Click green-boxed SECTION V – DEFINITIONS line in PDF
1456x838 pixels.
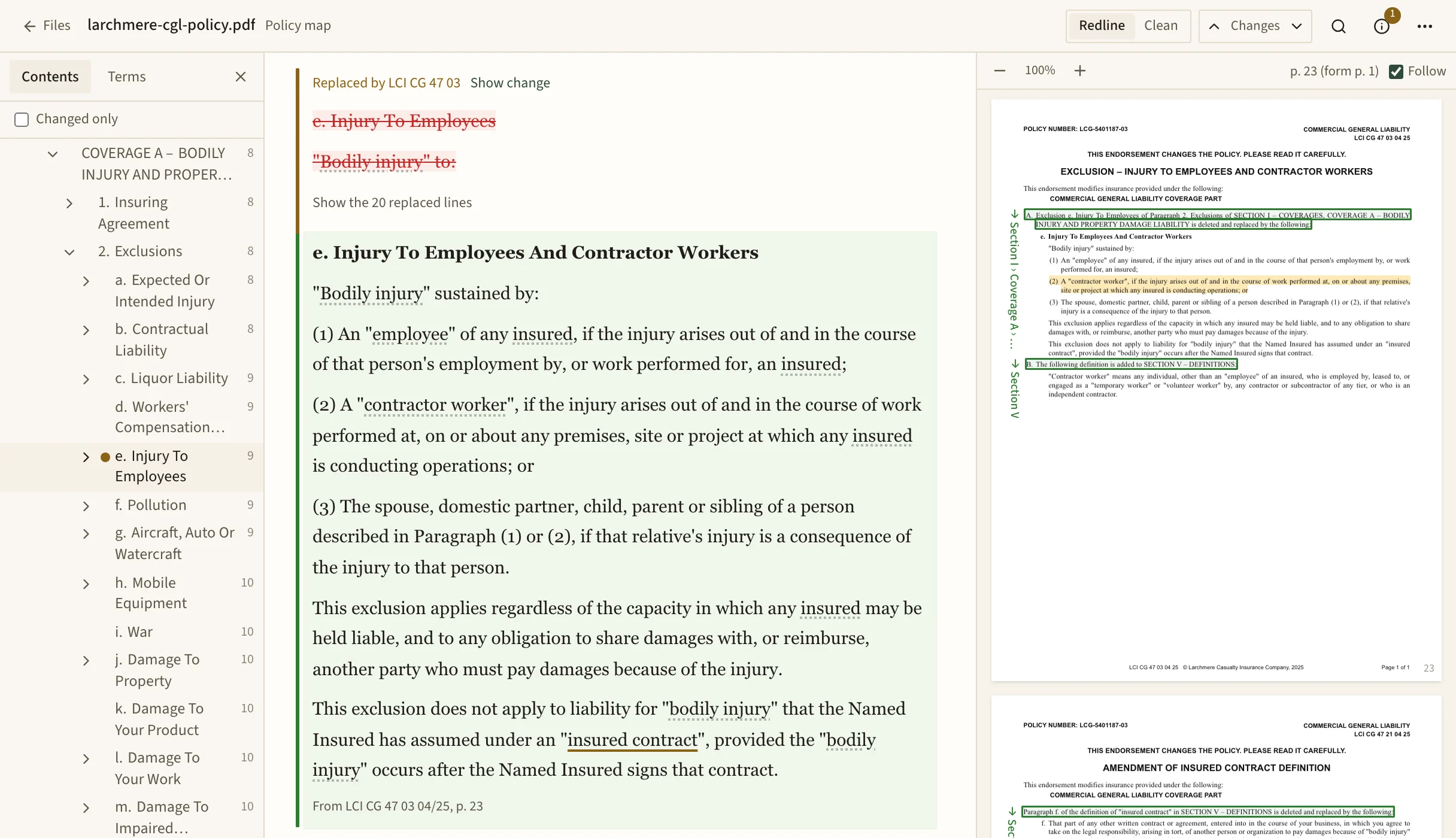coord(1131,364)
